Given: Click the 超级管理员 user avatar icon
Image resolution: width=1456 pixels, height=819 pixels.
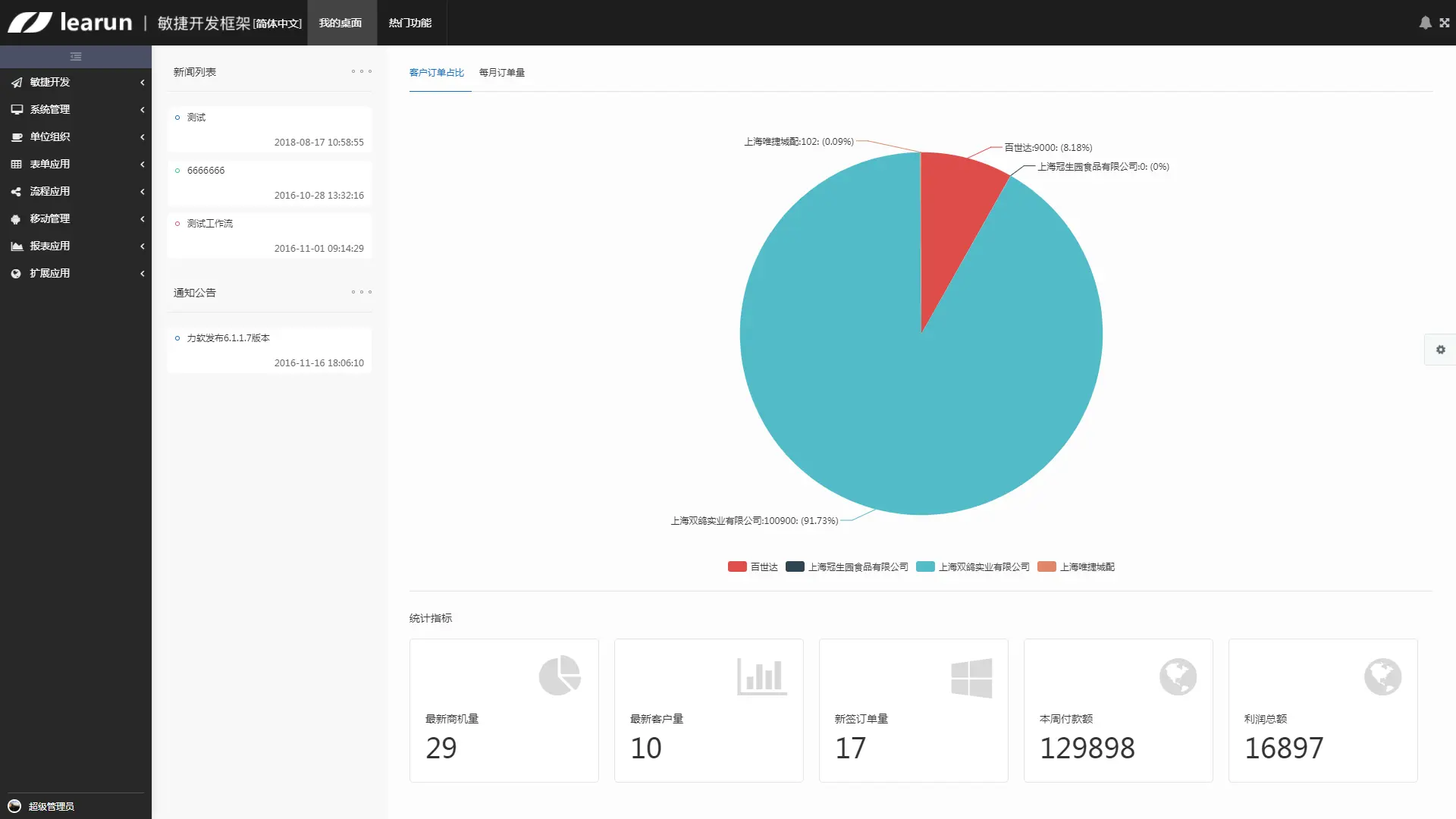Looking at the screenshot, I should [14, 805].
